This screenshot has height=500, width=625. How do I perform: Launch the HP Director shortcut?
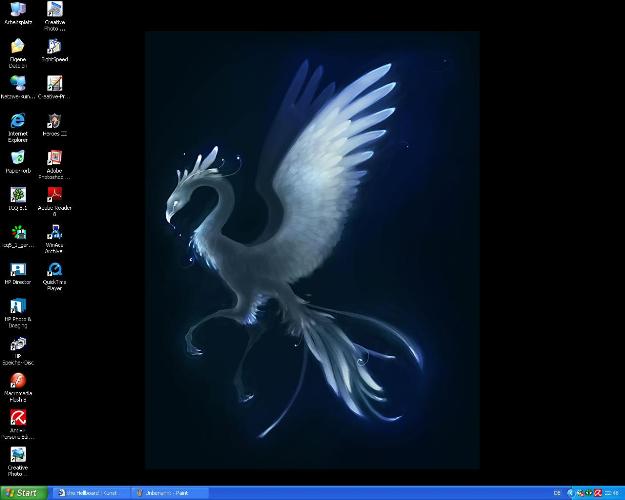tap(18, 269)
